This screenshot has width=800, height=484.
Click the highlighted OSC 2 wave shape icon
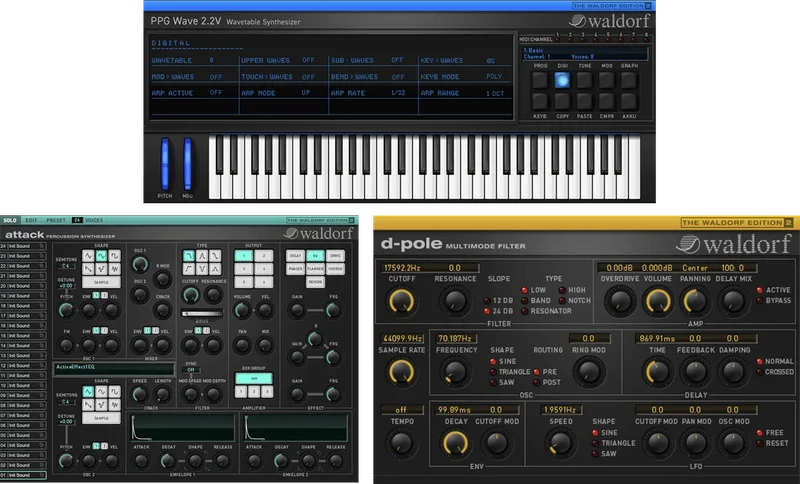(x=88, y=392)
